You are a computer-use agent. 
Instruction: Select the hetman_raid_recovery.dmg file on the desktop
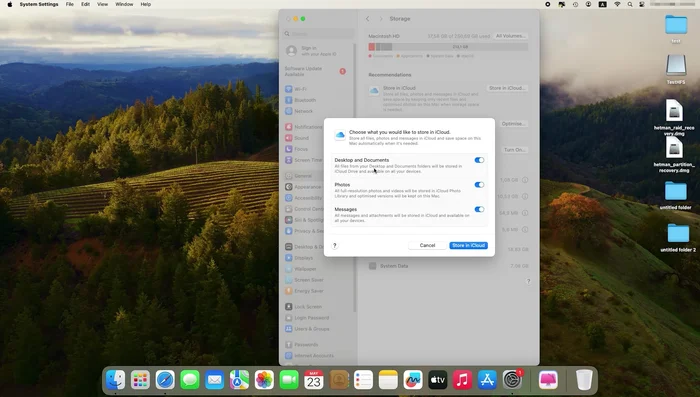pos(674,117)
